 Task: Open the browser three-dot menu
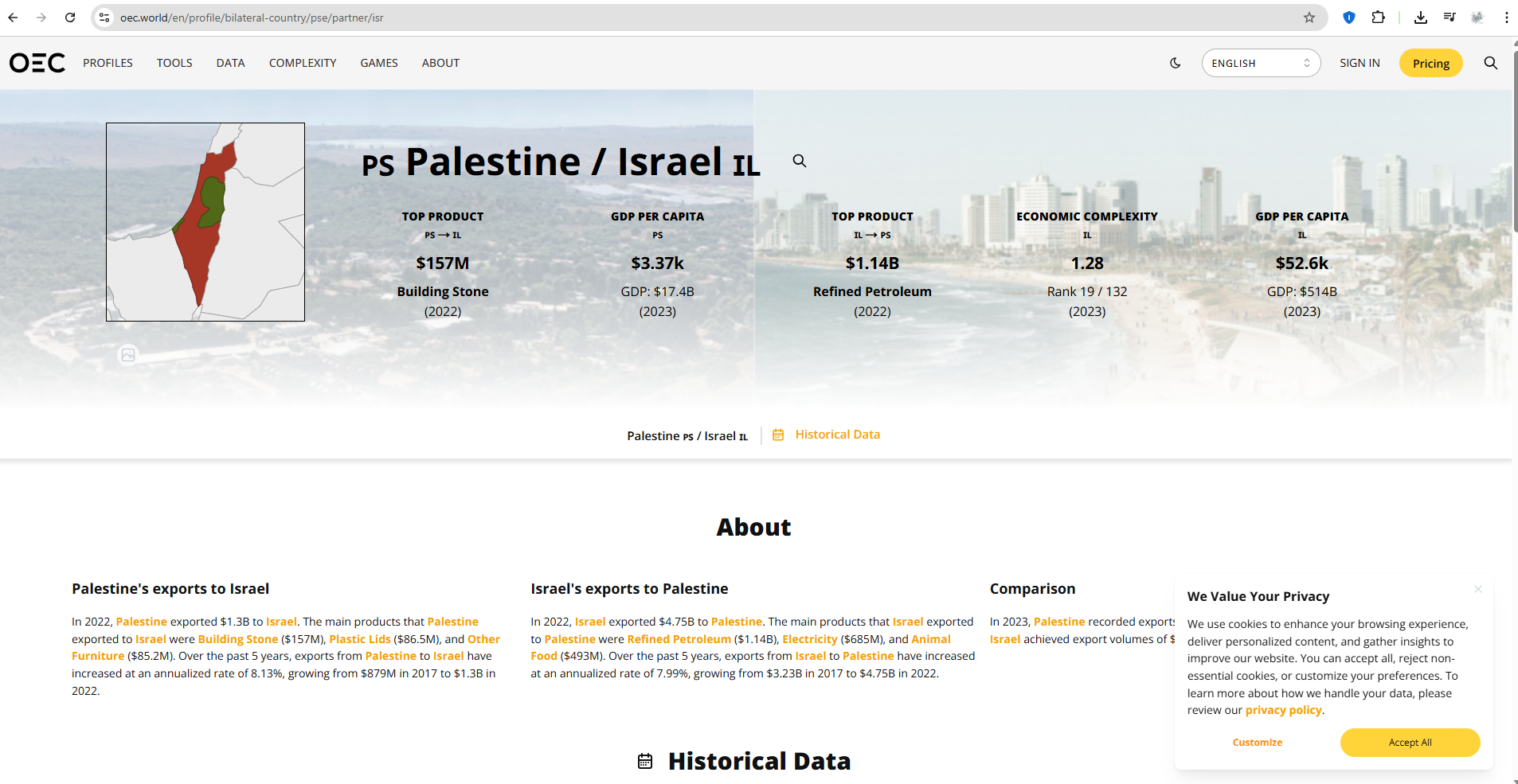tap(1507, 18)
